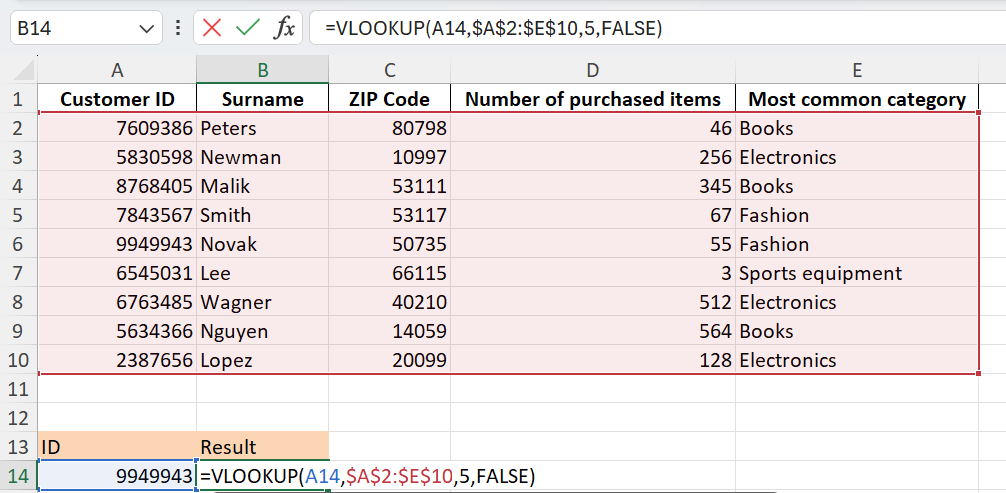The height and width of the screenshot is (493, 1006).
Task: Click the Select All corner triangle
Action: [x=24, y=69]
